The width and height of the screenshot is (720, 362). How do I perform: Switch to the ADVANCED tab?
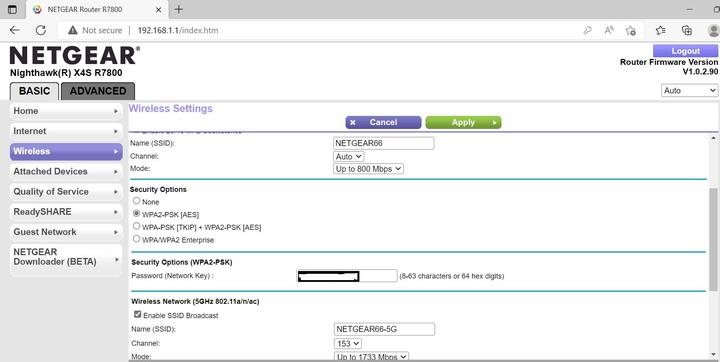pyautogui.click(x=98, y=91)
